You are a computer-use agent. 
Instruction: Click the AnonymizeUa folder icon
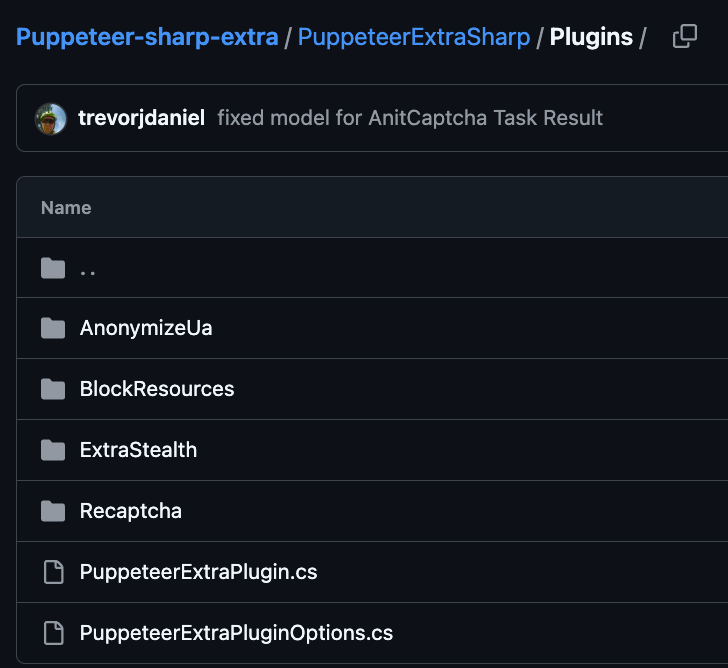53,328
